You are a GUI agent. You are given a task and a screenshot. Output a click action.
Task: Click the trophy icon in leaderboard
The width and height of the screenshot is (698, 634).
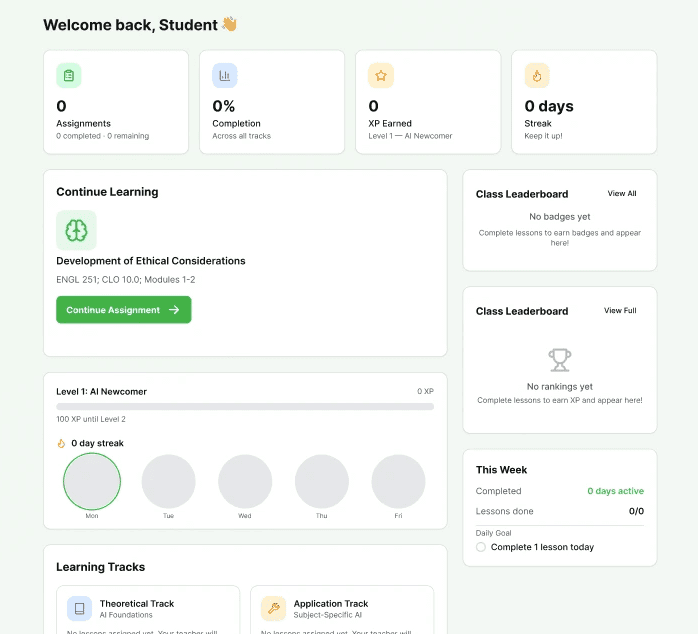pos(560,360)
